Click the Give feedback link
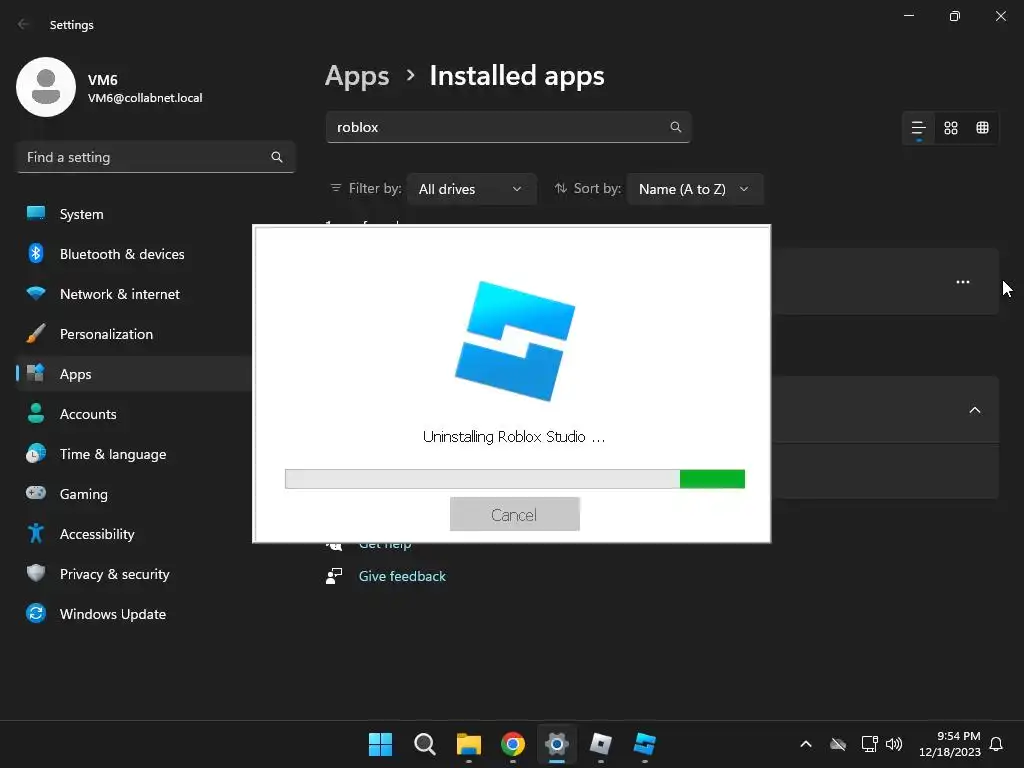This screenshot has height=768, width=1024. (x=402, y=576)
